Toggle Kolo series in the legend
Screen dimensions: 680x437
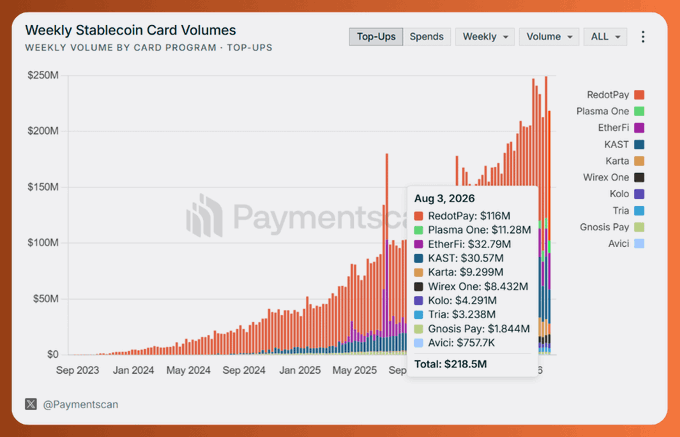tap(627, 194)
